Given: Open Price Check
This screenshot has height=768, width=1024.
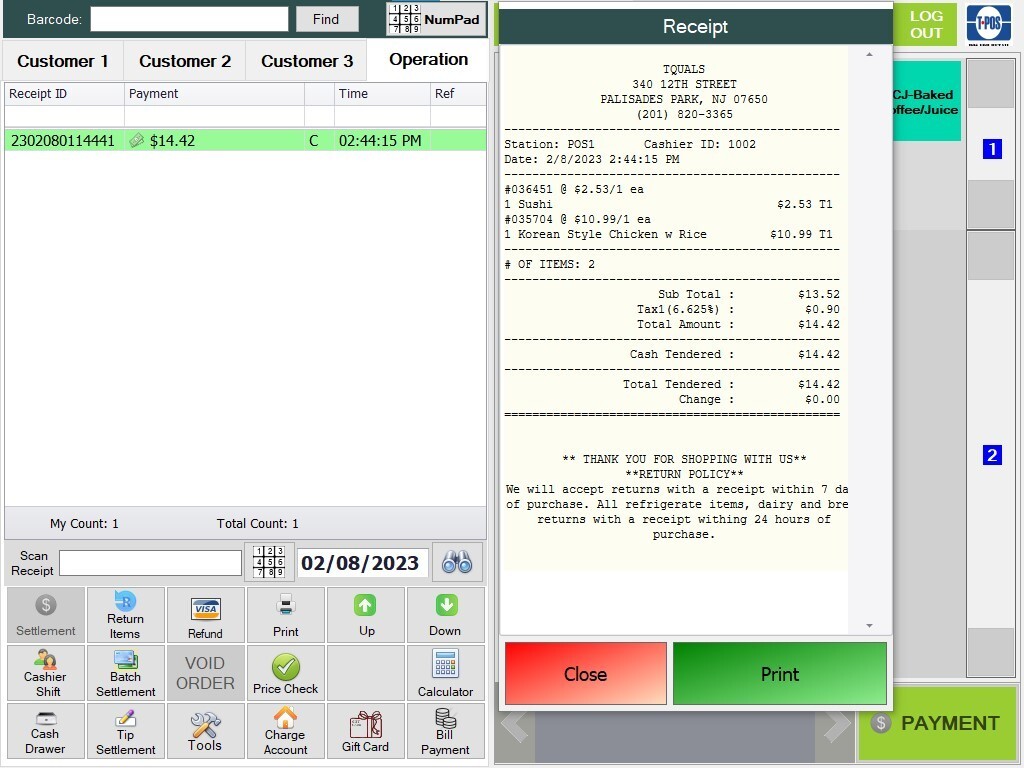Looking at the screenshot, I should (285, 673).
